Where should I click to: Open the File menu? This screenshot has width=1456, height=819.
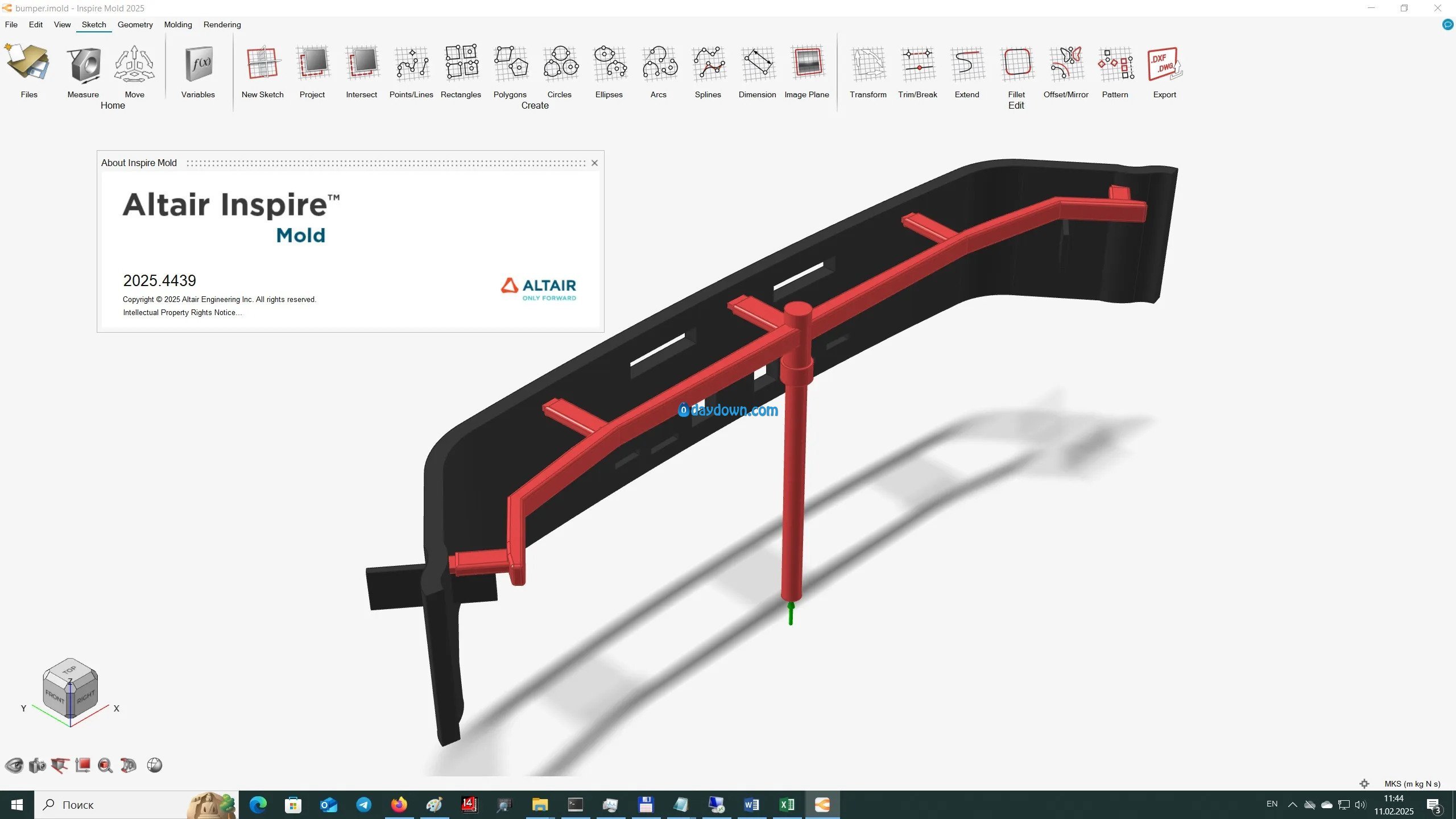pos(11,24)
